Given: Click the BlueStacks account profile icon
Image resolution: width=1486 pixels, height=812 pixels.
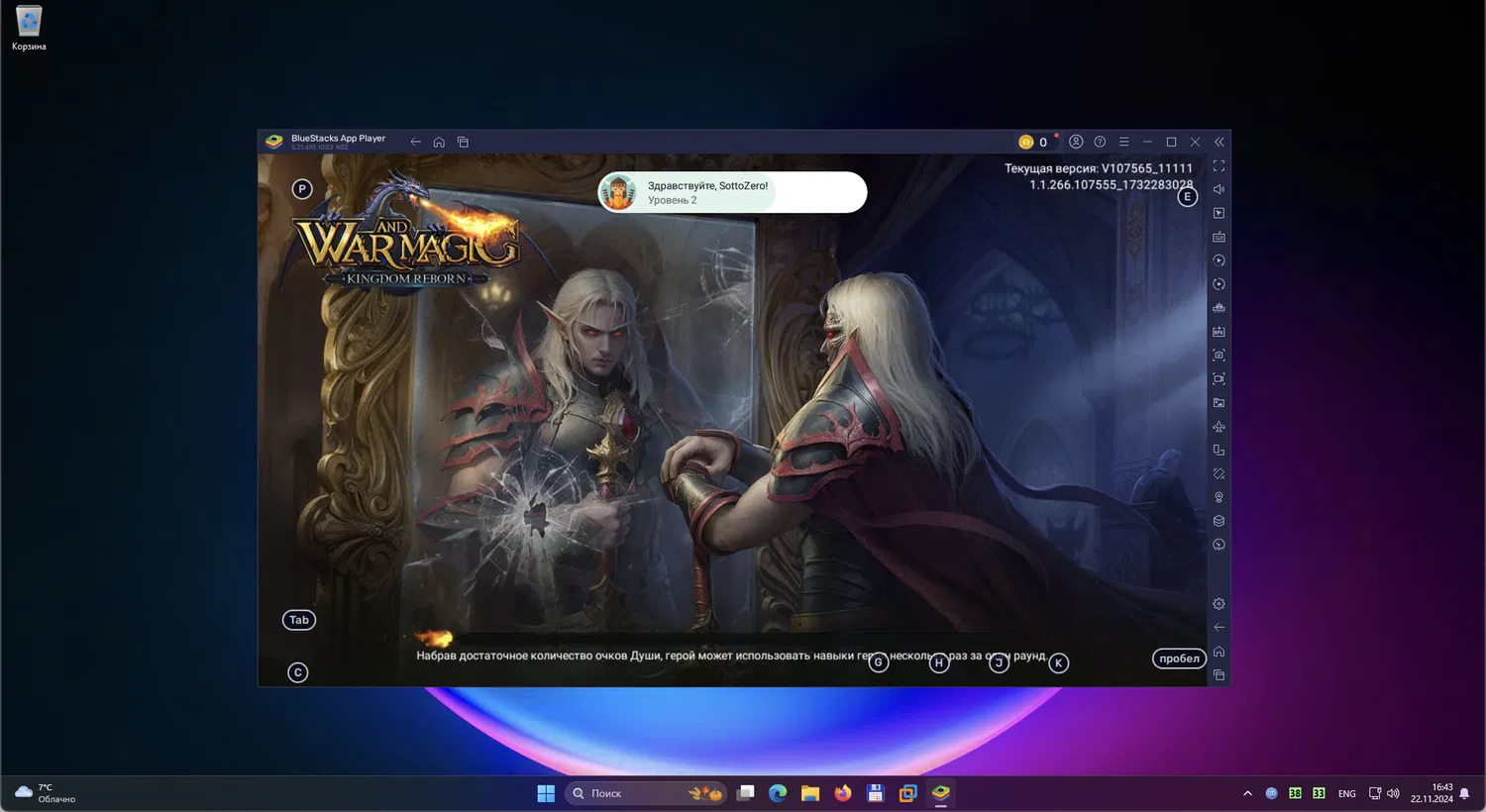Looking at the screenshot, I should tap(1076, 142).
